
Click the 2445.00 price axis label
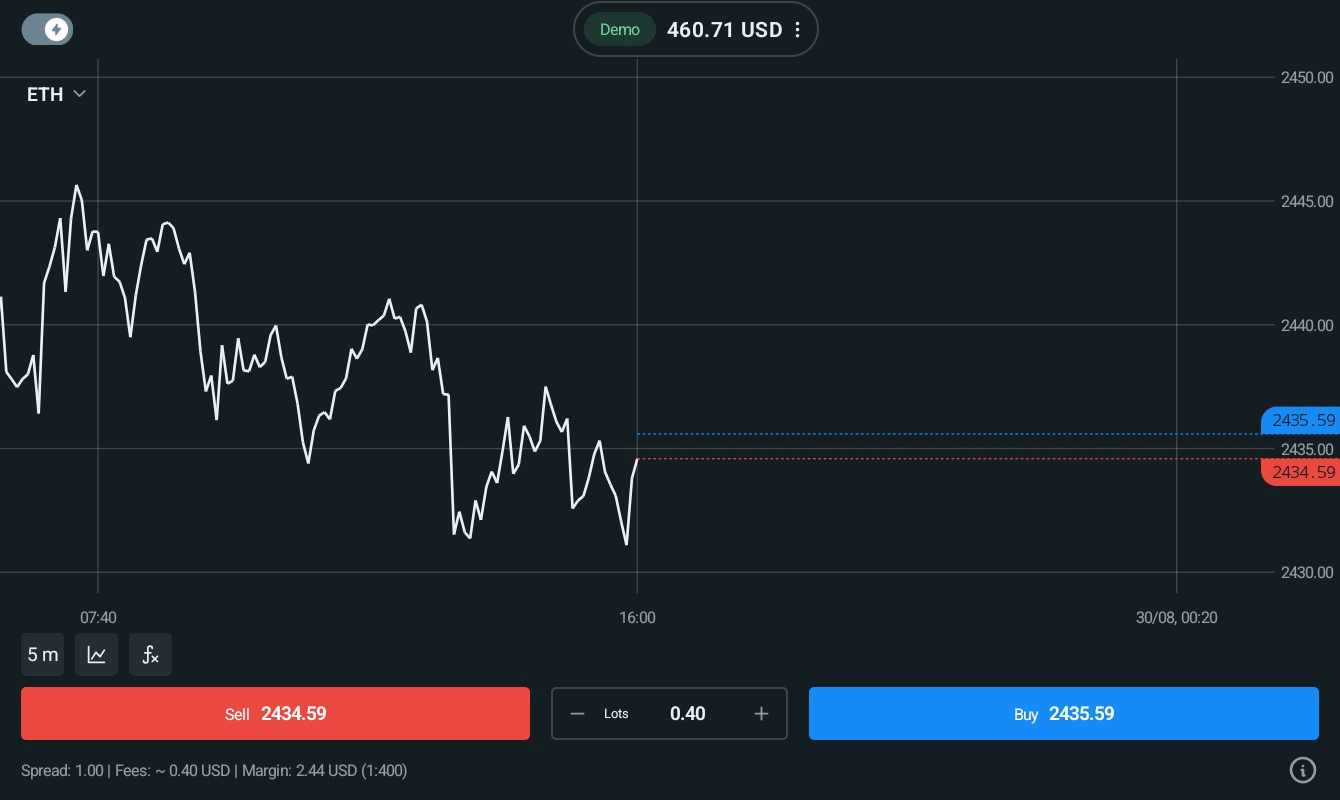[x=1307, y=201]
